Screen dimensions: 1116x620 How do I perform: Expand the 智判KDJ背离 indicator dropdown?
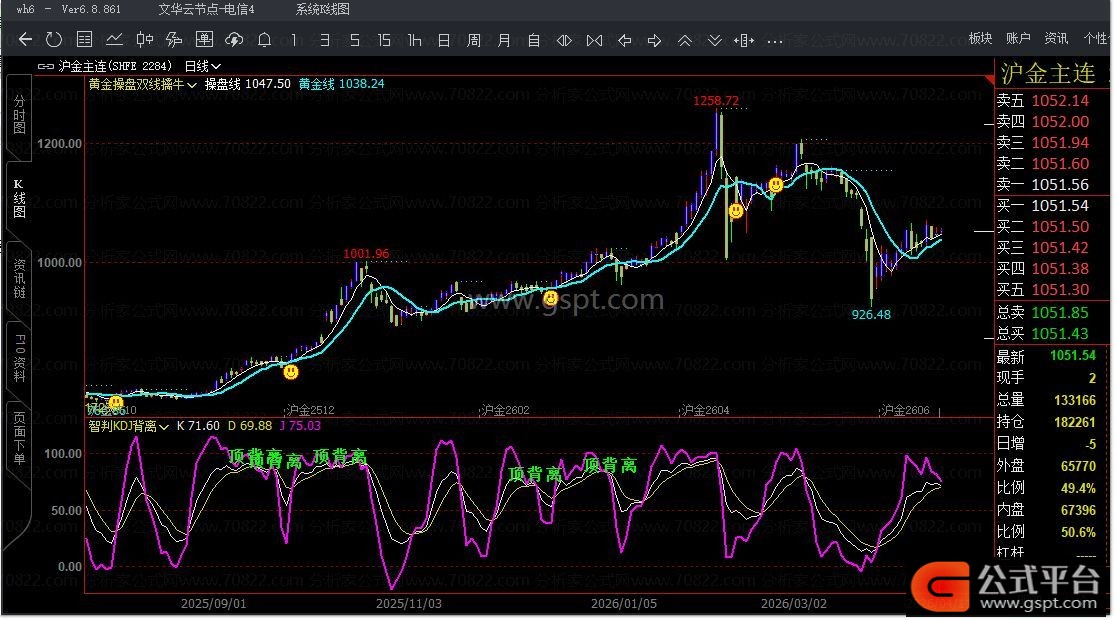pos(164,427)
